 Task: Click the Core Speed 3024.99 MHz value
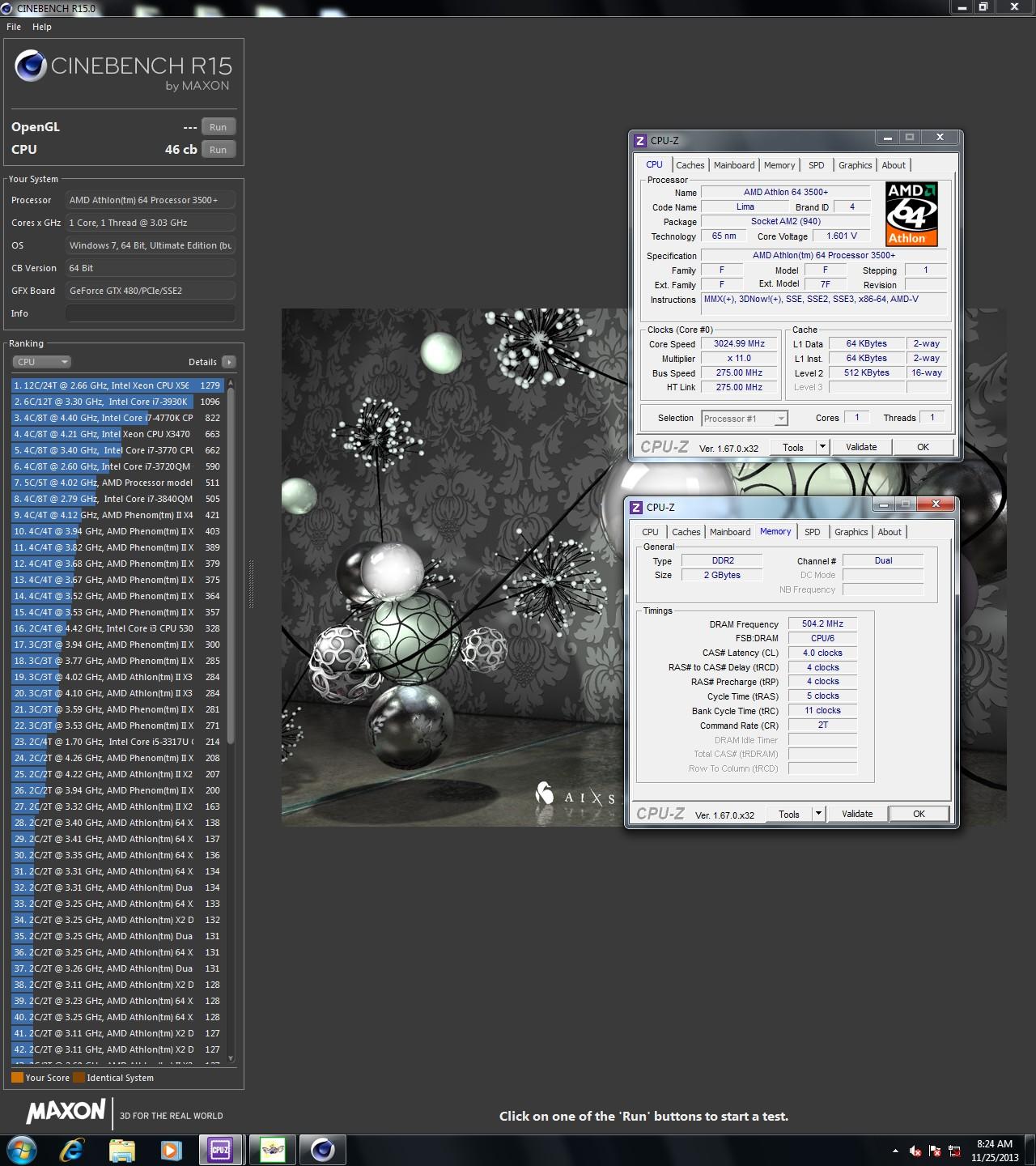pyautogui.click(x=739, y=344)
